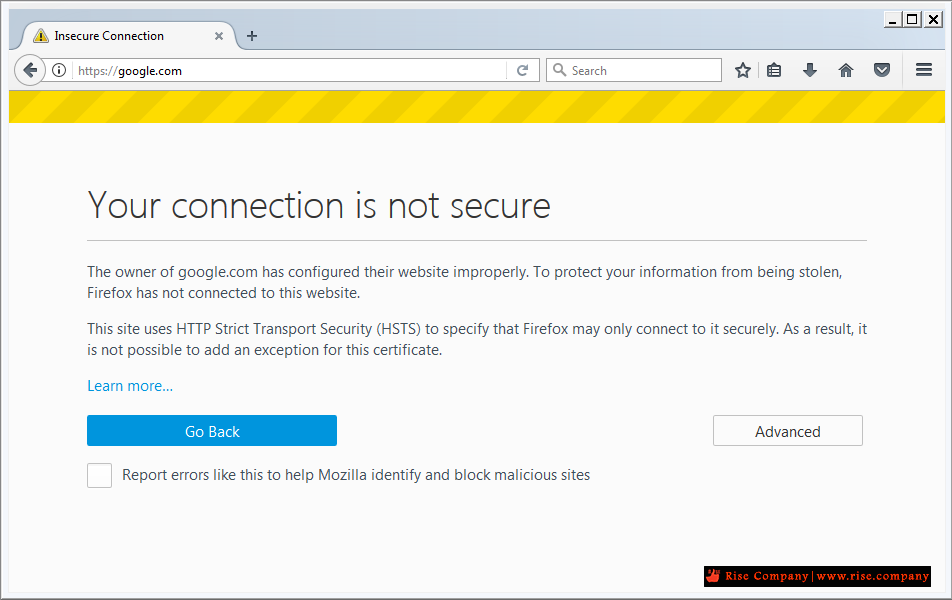Viewport: 952px width, 600px height.
Task: Open the Advanced error details
Action: (787, 431)
